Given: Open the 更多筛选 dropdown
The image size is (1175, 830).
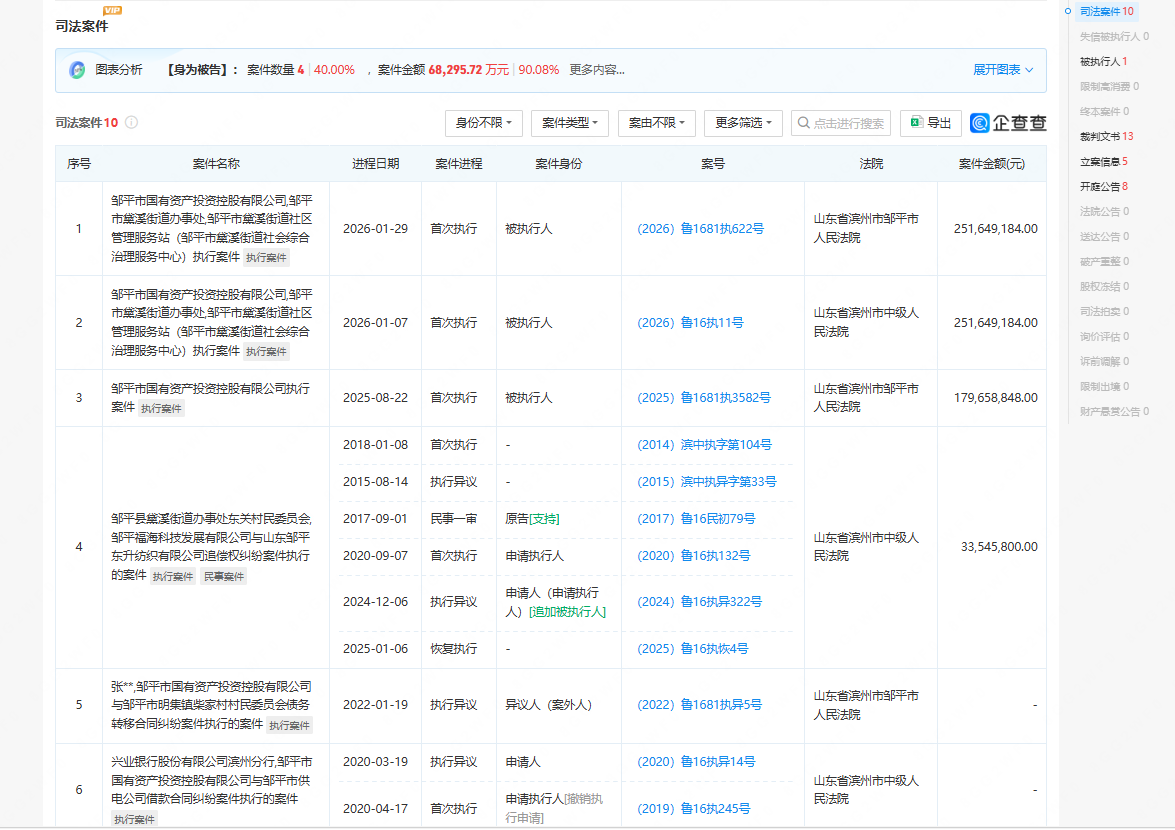Looking at the screenshot, I should point(744,123).
